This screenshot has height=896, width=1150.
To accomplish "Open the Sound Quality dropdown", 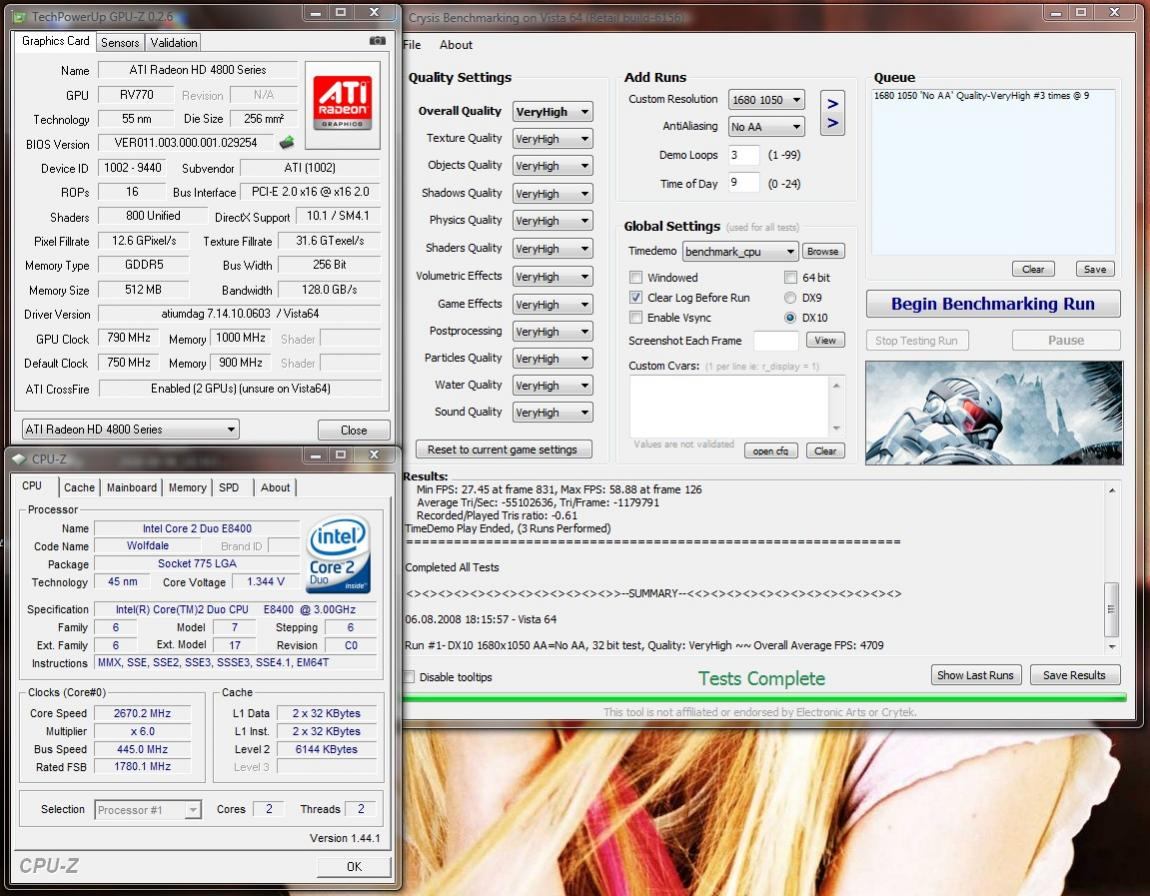I will (552, 413).
